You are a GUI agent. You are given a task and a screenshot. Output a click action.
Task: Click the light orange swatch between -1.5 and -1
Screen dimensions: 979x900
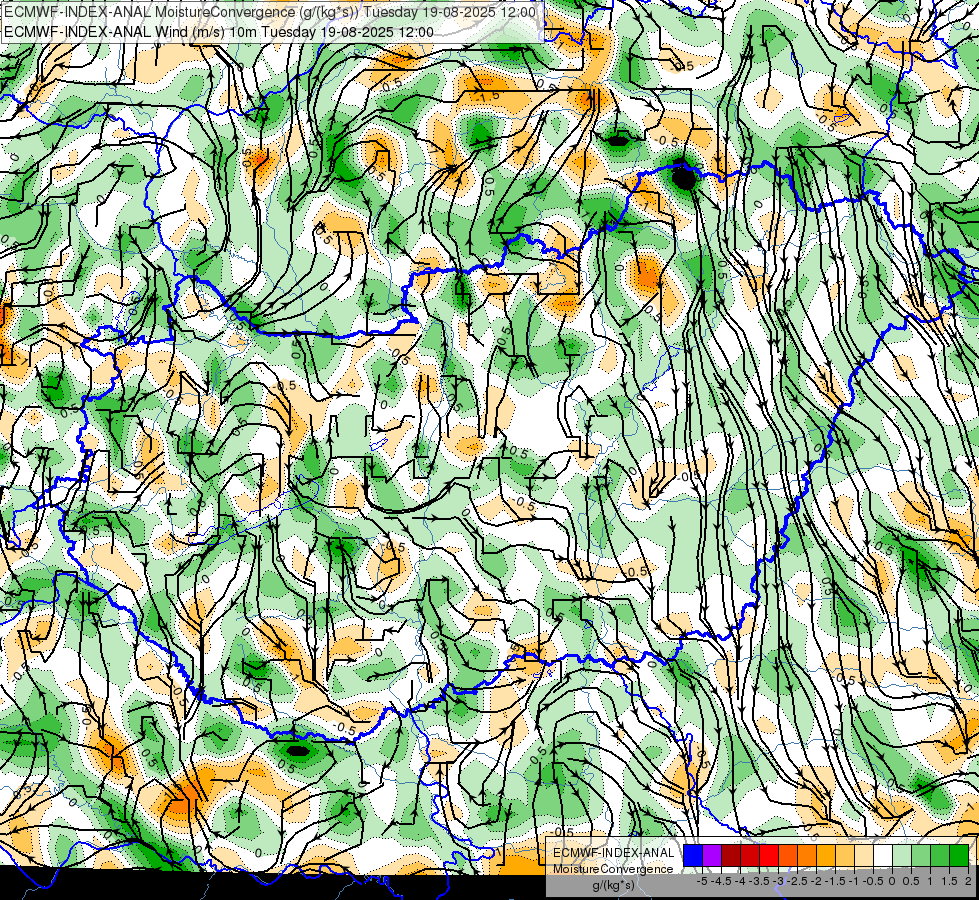[845, 856]
